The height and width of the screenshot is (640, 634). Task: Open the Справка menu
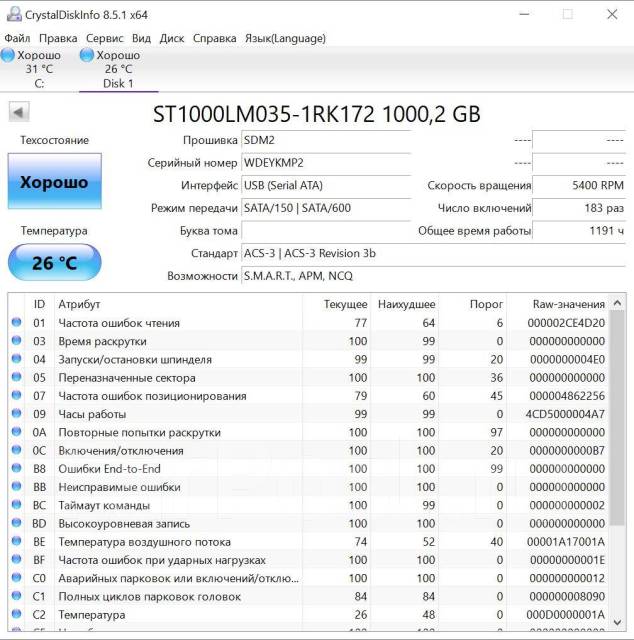[x=214, y=37]
